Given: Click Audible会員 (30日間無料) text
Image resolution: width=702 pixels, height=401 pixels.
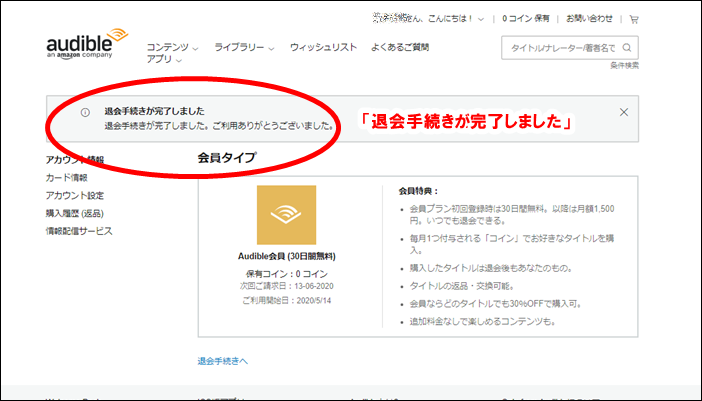Looking at the screenshot, I should [287, 256].
